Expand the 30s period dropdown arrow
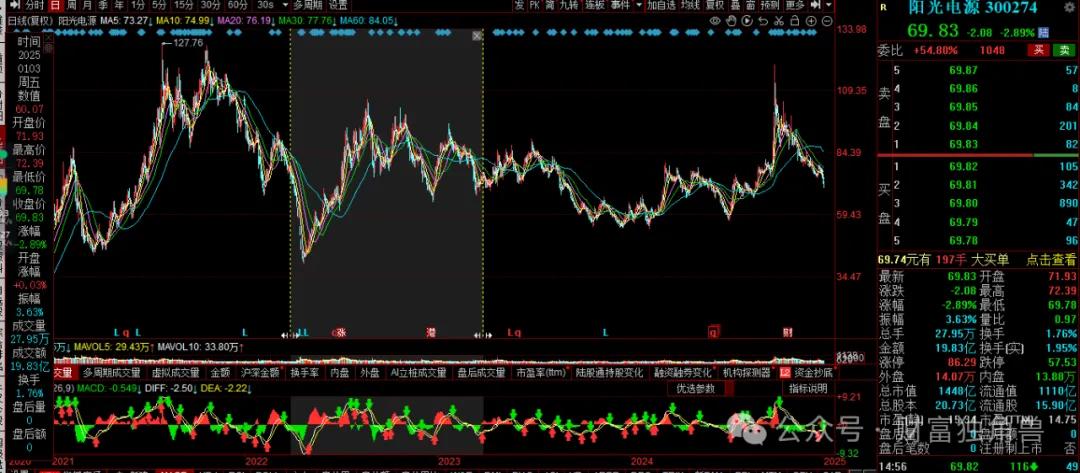Viewport: 1080px width, 473px height. 285,5
